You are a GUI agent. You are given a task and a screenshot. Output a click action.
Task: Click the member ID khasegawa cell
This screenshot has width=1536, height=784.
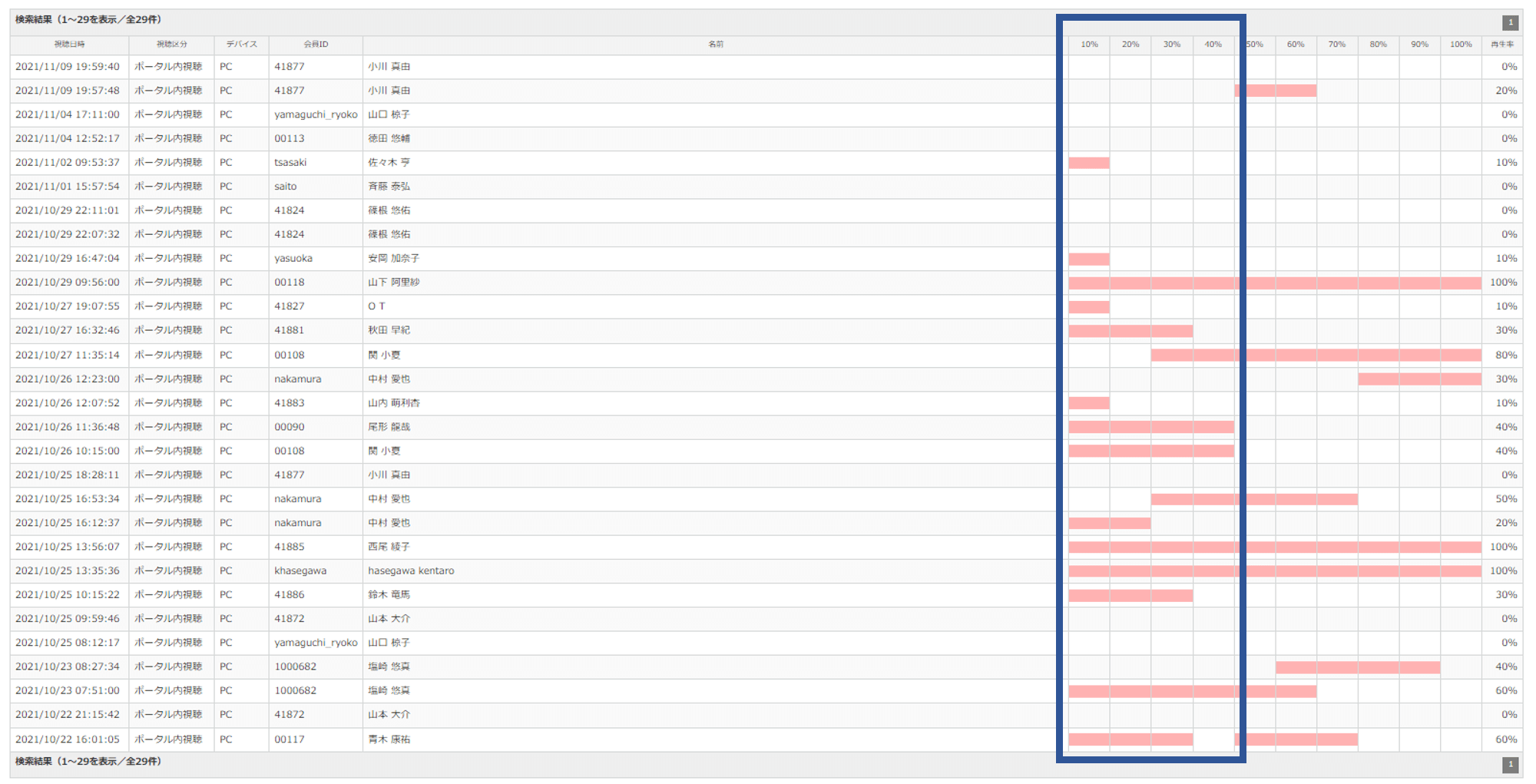point(300,571)
